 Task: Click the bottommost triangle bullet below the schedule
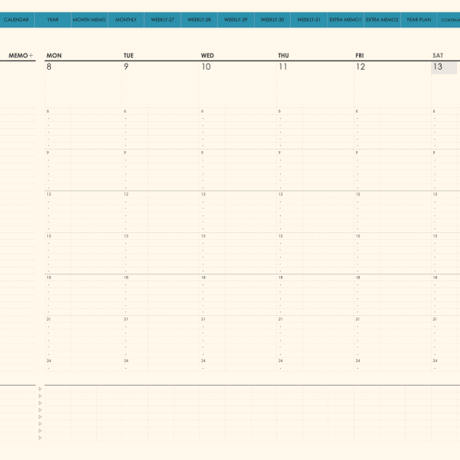coord(40,438)
